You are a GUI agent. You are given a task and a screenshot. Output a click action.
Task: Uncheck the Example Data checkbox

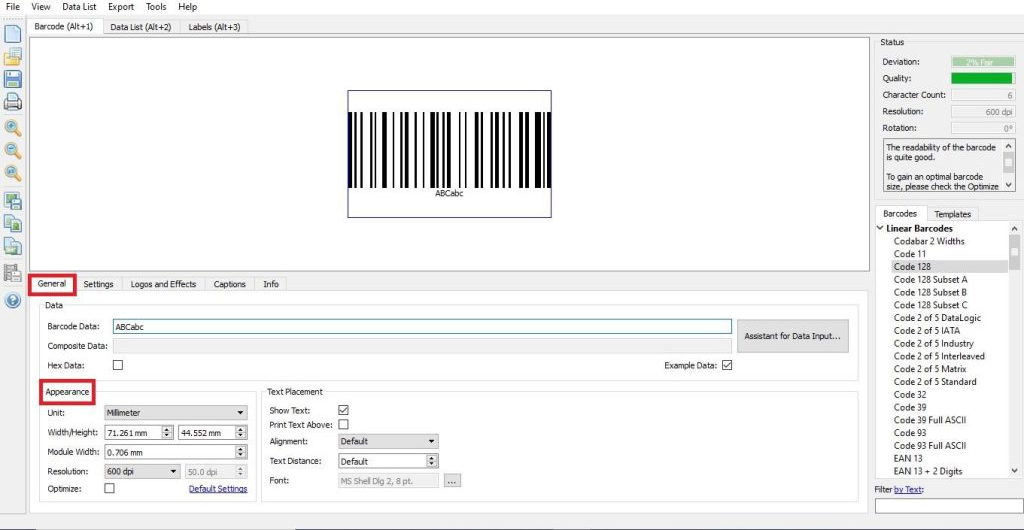coord(727,365)
